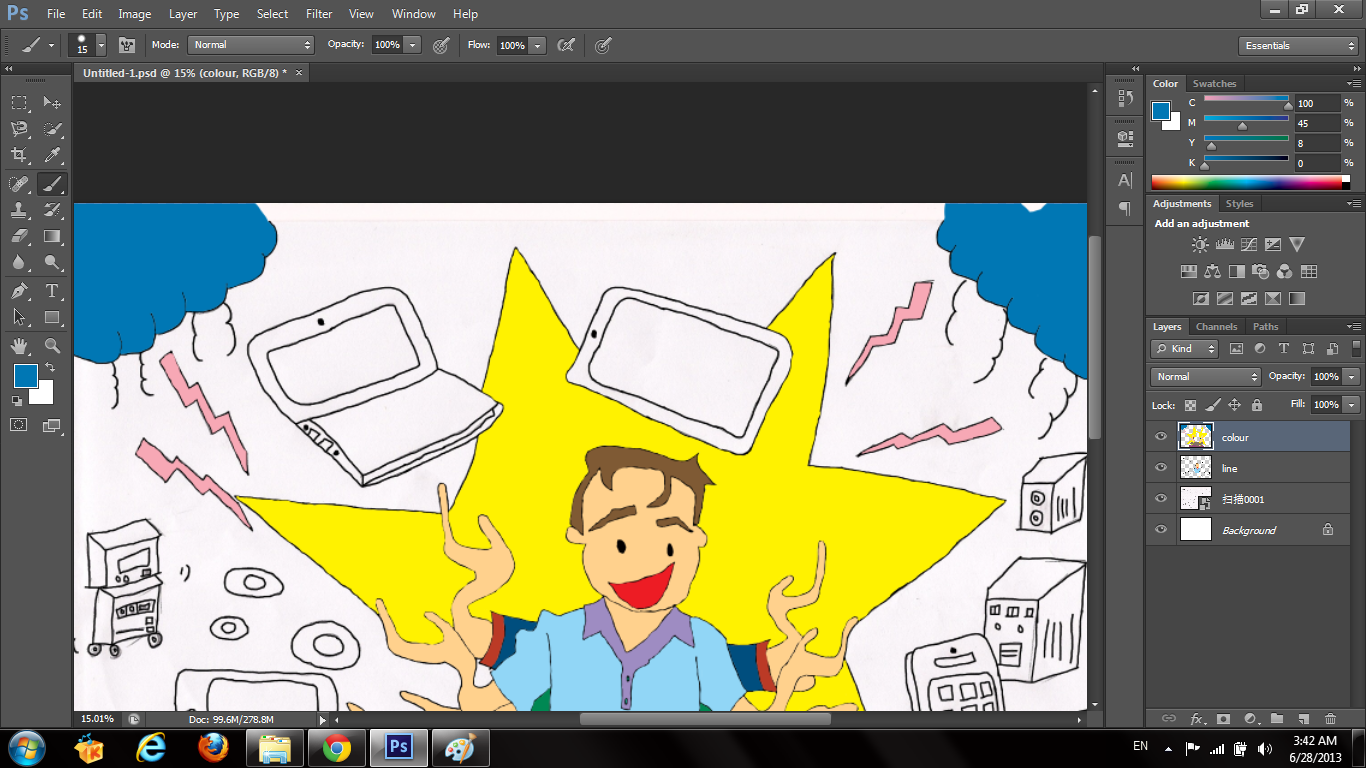This screenshot has height=768, width=1366.
Task: Select the Eyedropper tool
Action: 52,155
